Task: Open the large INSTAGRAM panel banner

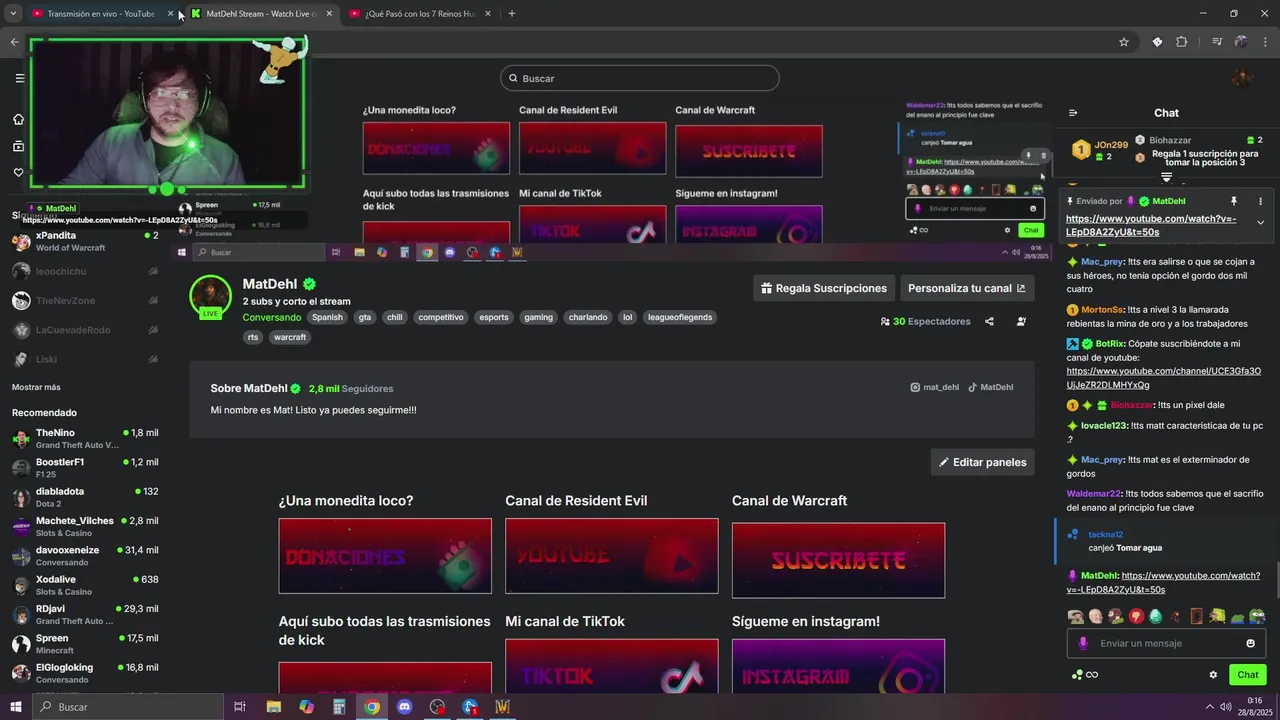Action: 838,666
